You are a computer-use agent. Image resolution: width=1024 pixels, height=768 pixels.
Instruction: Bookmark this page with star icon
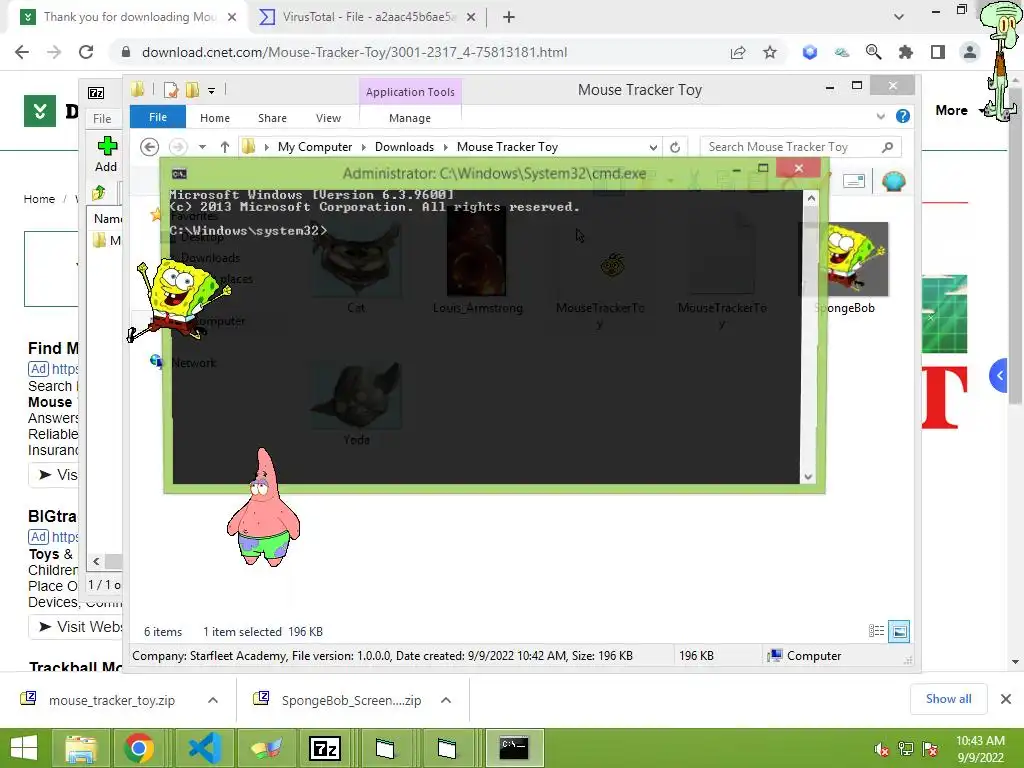click(770, 52)
